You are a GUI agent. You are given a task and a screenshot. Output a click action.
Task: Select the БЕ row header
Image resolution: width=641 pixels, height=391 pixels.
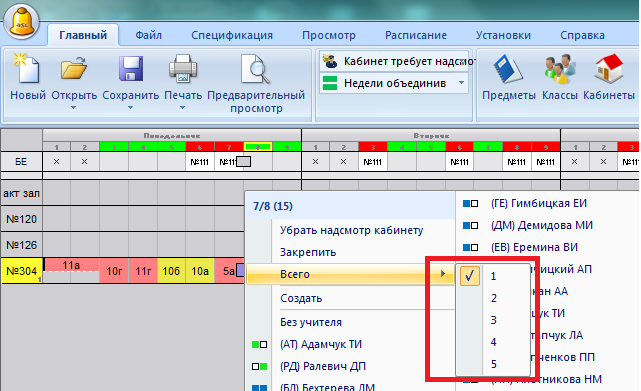pos(21,162)
